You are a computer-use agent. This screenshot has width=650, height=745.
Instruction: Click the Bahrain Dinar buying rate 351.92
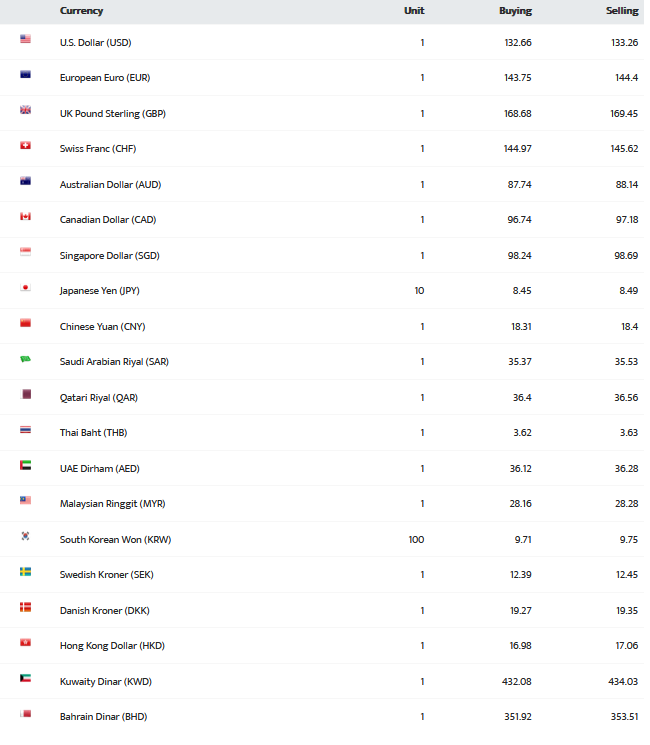tap(518, 717)
